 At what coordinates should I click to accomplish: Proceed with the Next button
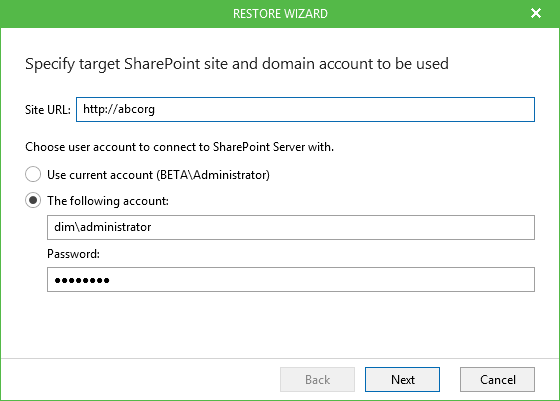402,379
